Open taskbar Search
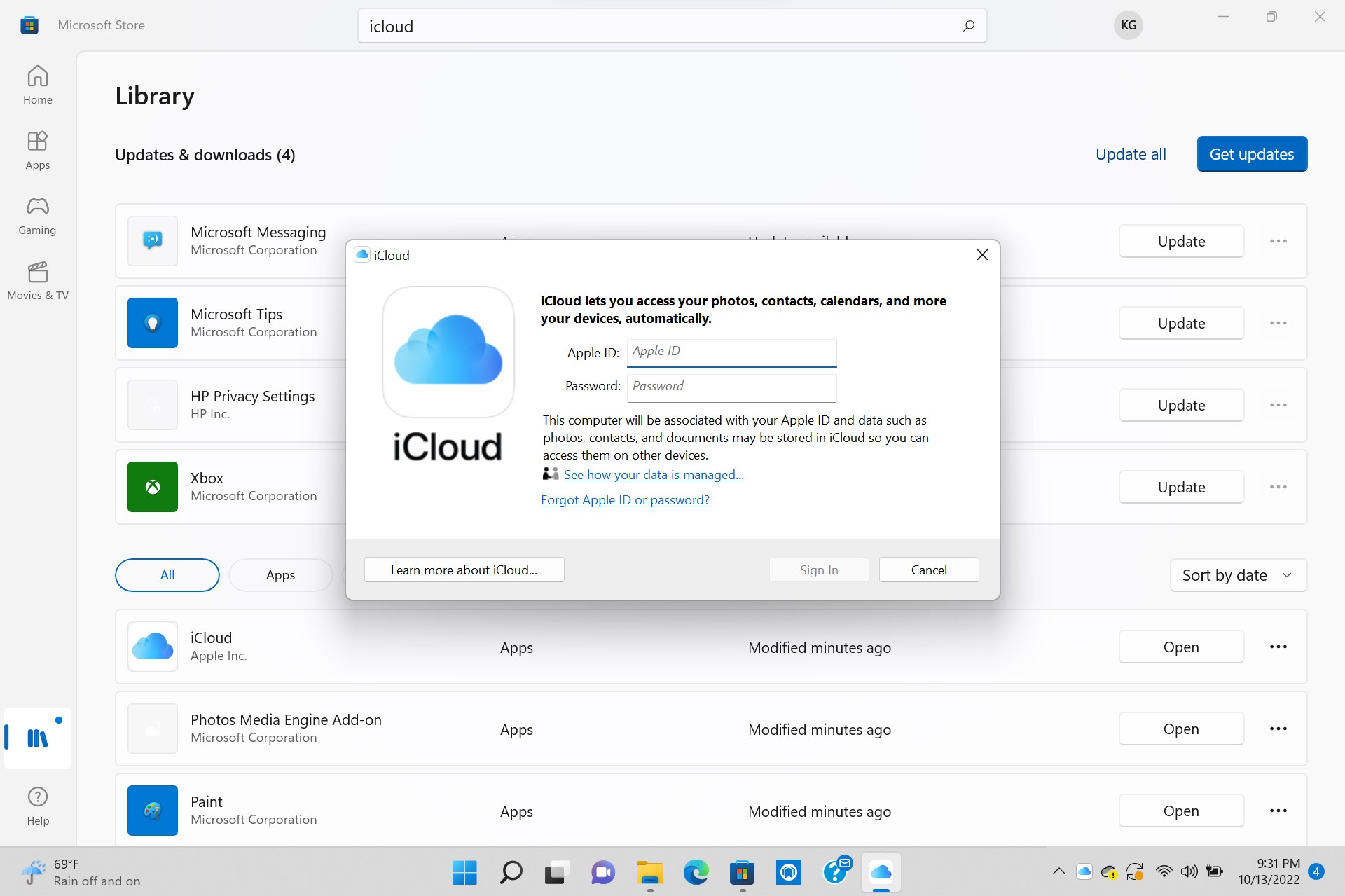The width and height of the screenshot is (1345, 896). point(511,872)
